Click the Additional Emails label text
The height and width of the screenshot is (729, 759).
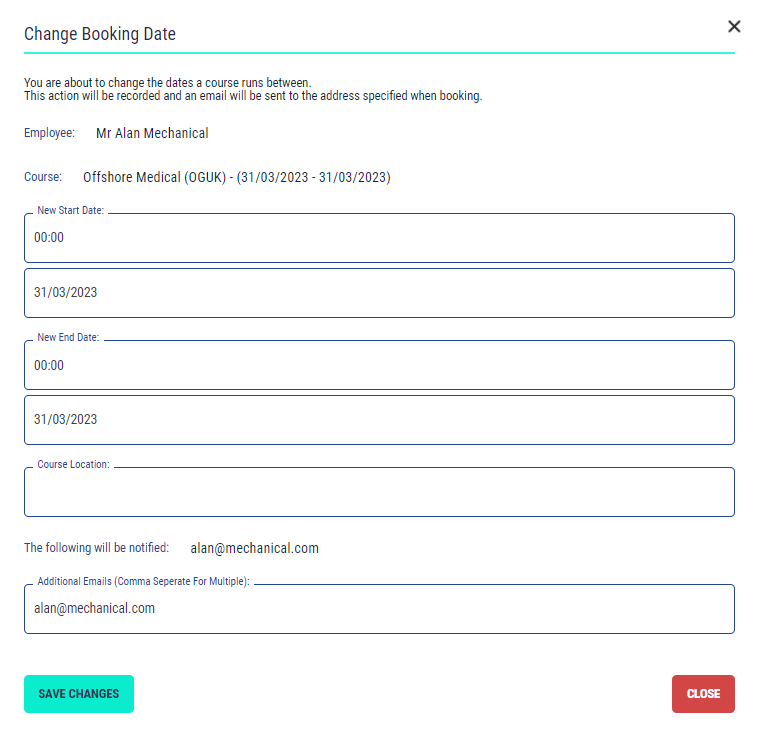143,582
